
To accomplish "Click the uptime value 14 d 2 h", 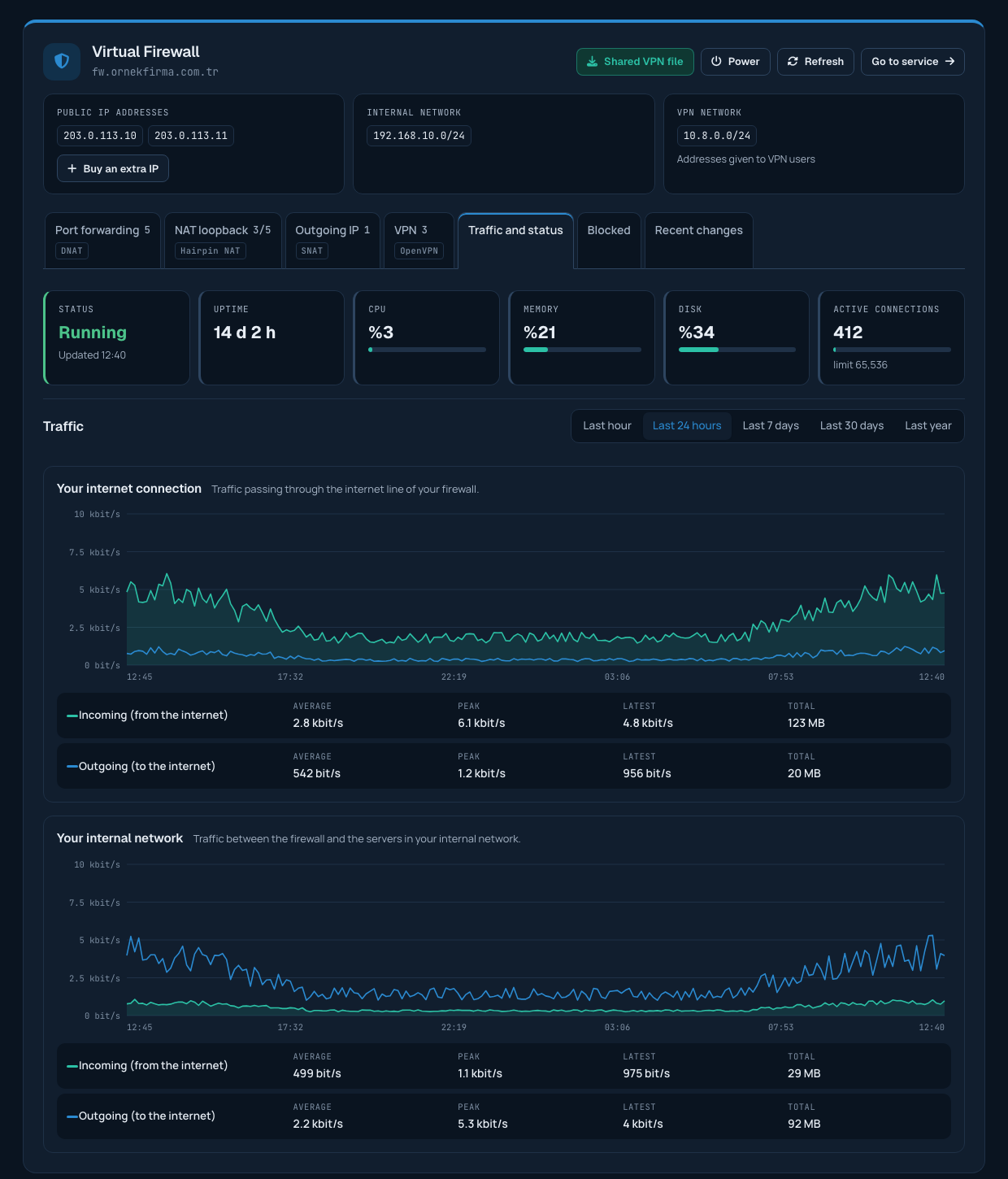I will click(x=245, y=333).
